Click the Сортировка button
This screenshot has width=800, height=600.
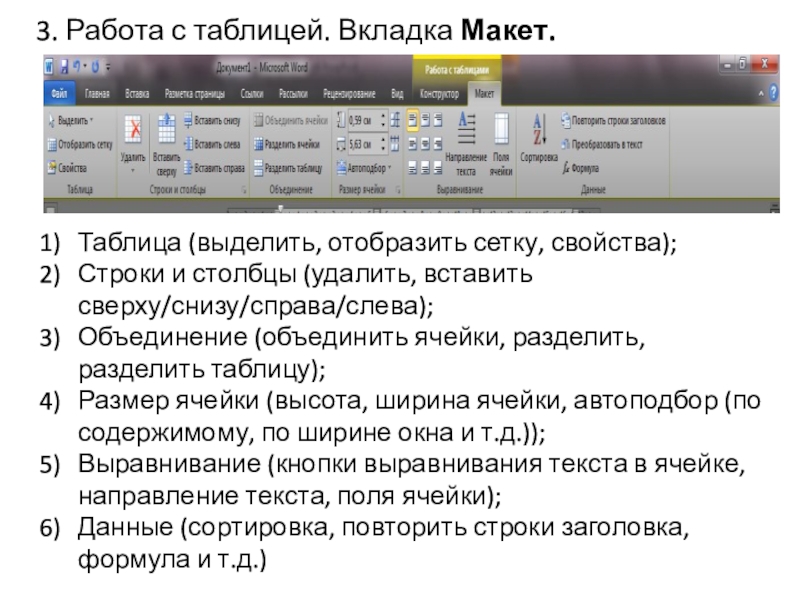539,139
